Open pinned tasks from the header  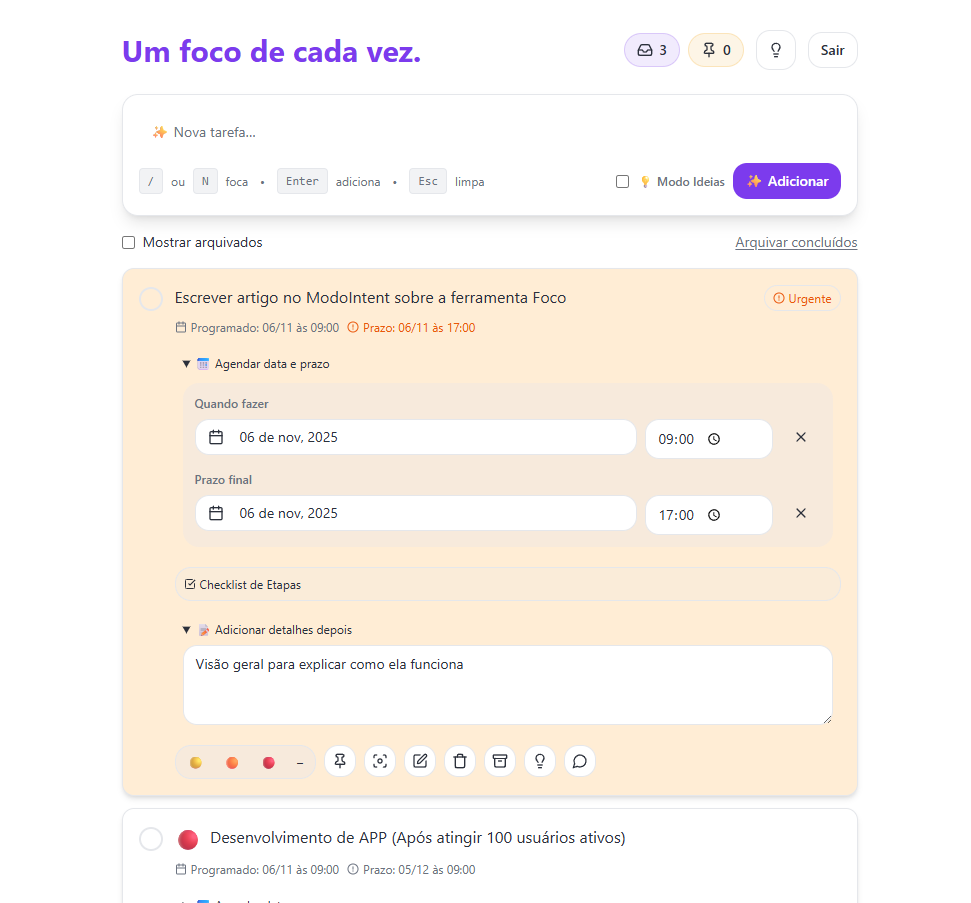coord(716,49)
